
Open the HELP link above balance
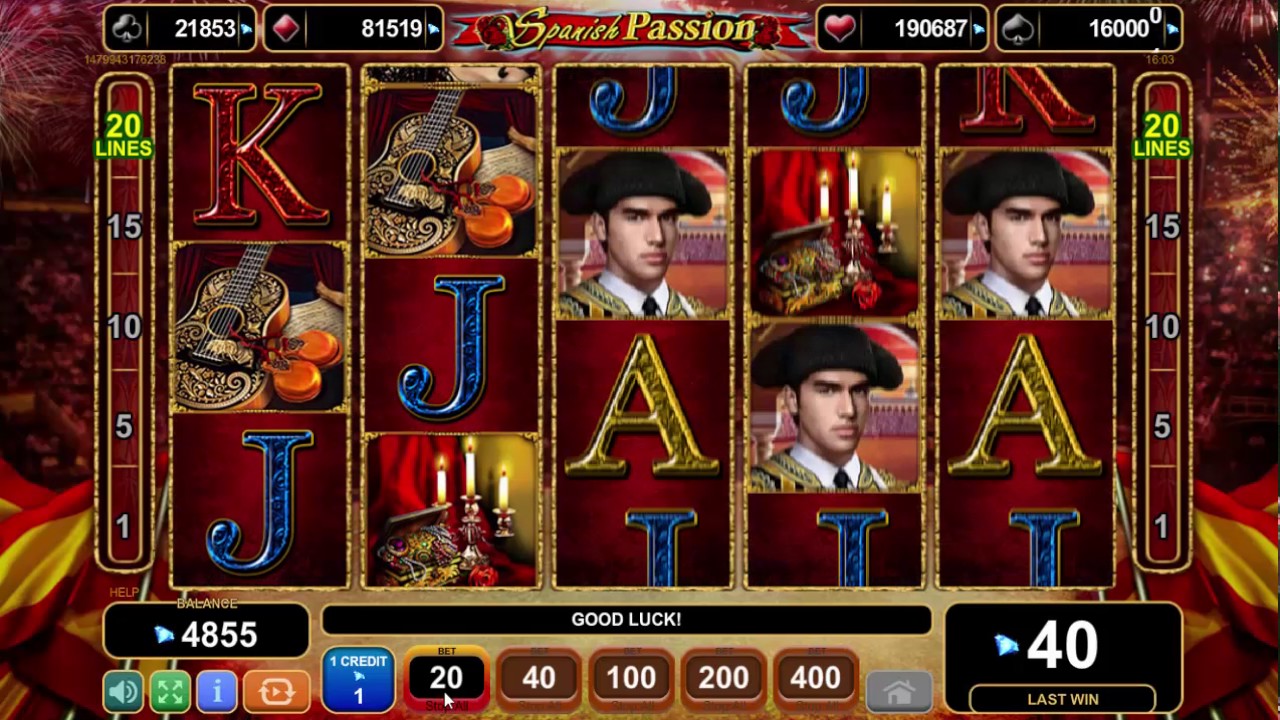[124, 593]
